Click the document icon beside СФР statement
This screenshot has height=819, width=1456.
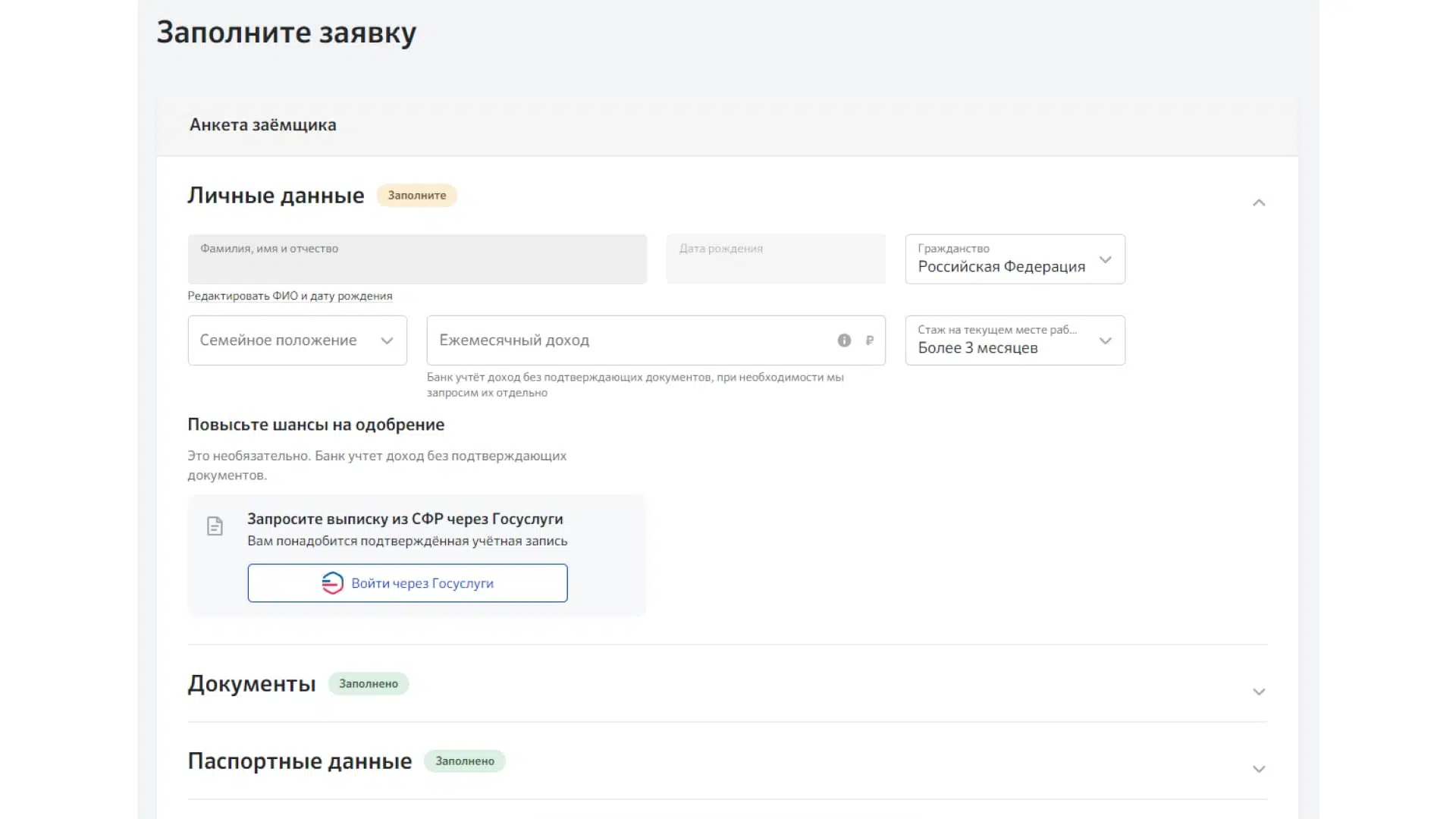(x=215, y=526)
